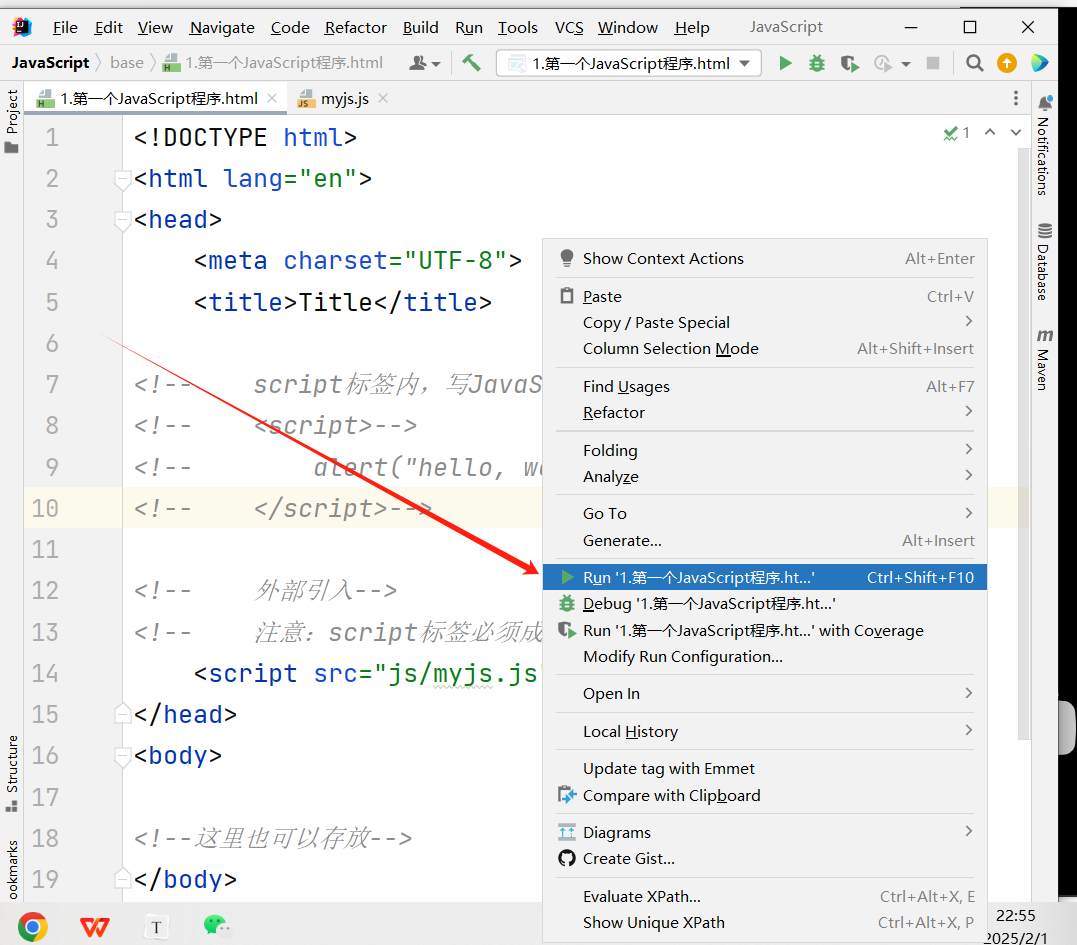This screenshot has width=1077, height=945.
Task: Click the Profiler run icon in toolbar
Action: (883, 64)
